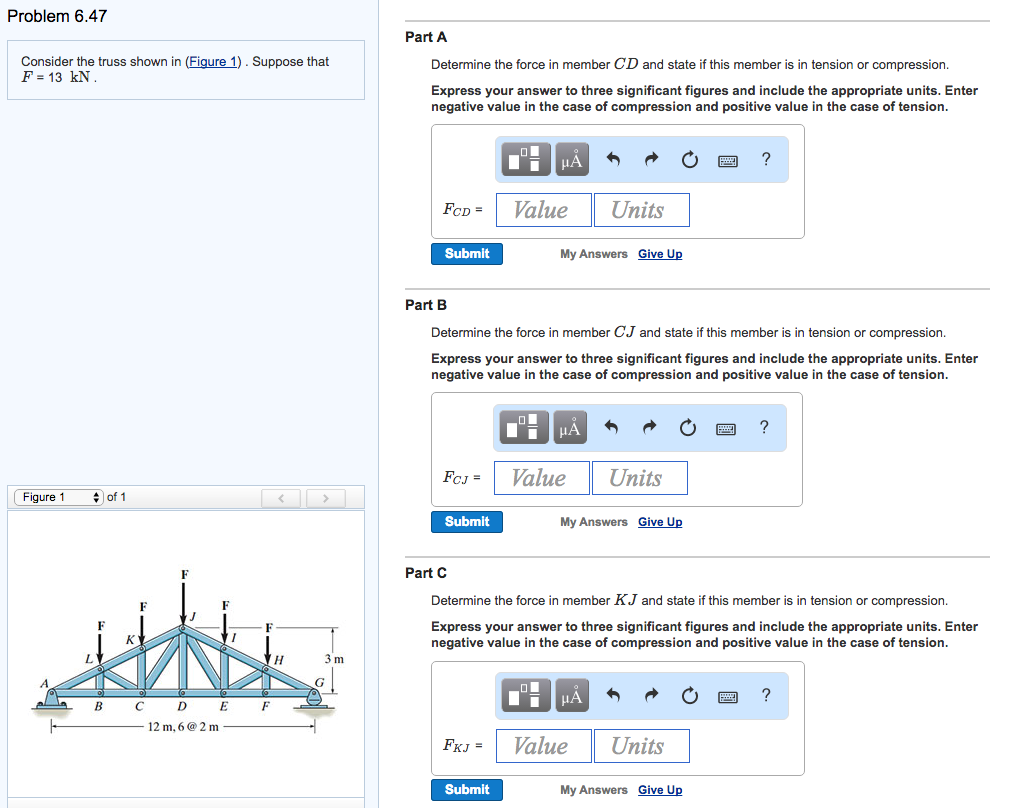The width and height of the screenshot is (1011, 808).
Task: Open the Figure 1 selector dropdown
Action: (59, 497)
